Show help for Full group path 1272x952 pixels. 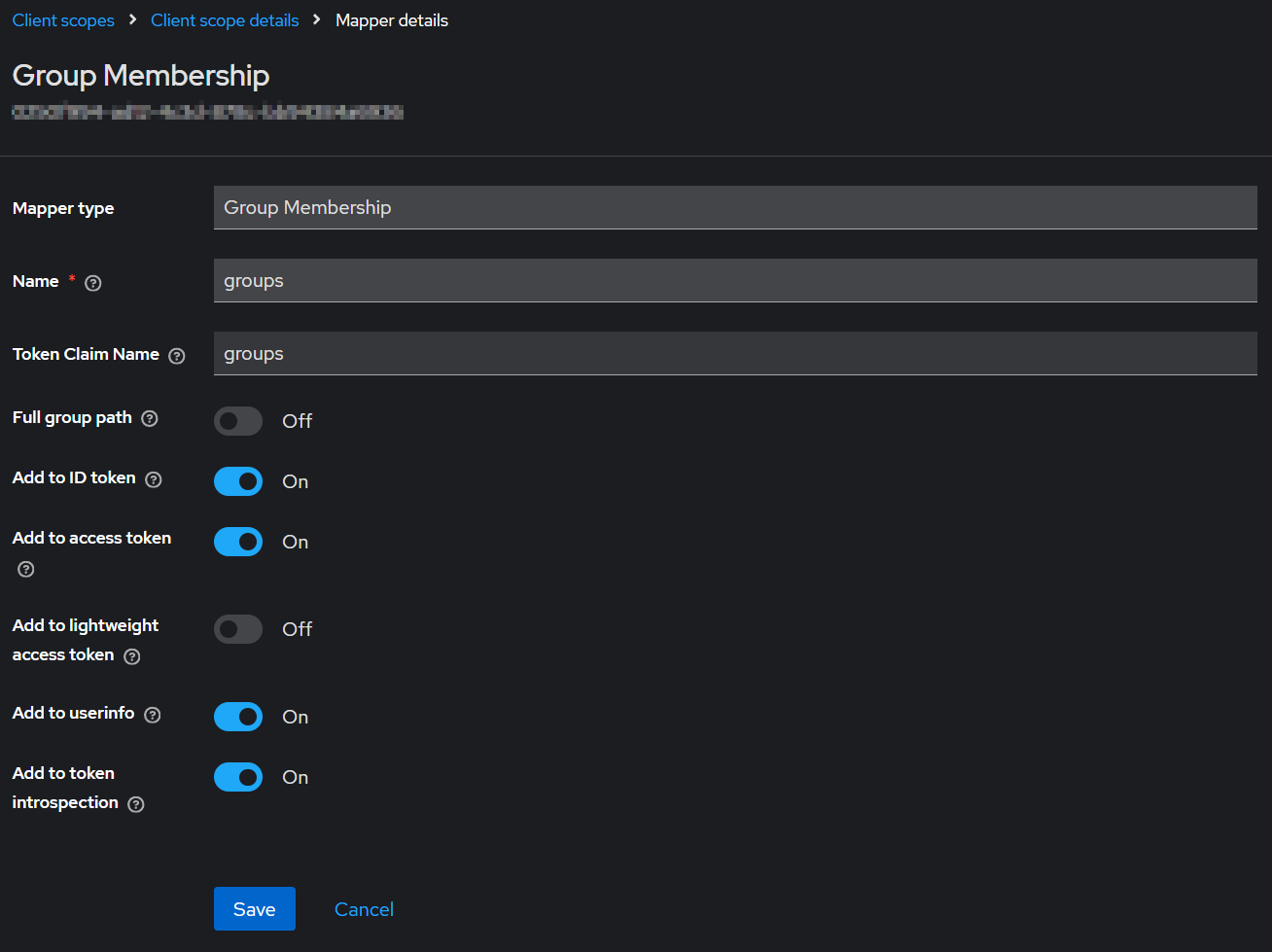point(150,419)
